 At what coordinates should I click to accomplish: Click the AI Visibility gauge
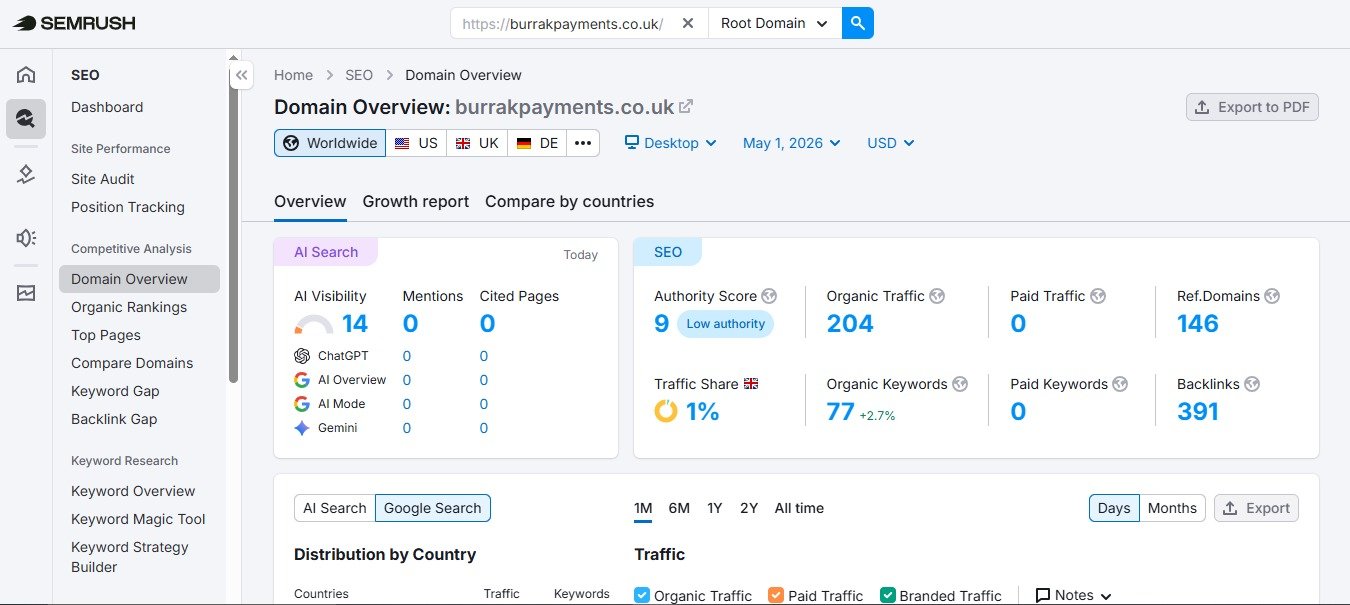(314, 325)
